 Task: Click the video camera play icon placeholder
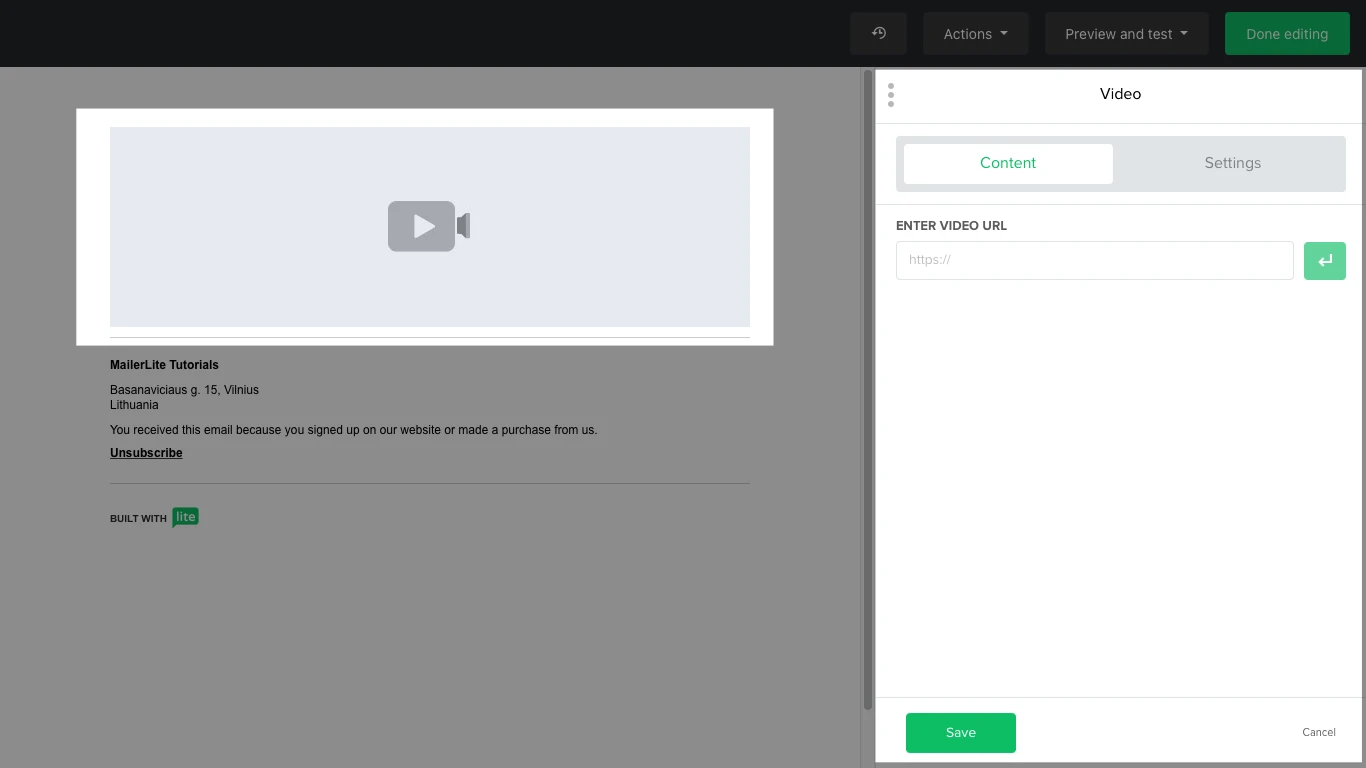tap(428, 226)
